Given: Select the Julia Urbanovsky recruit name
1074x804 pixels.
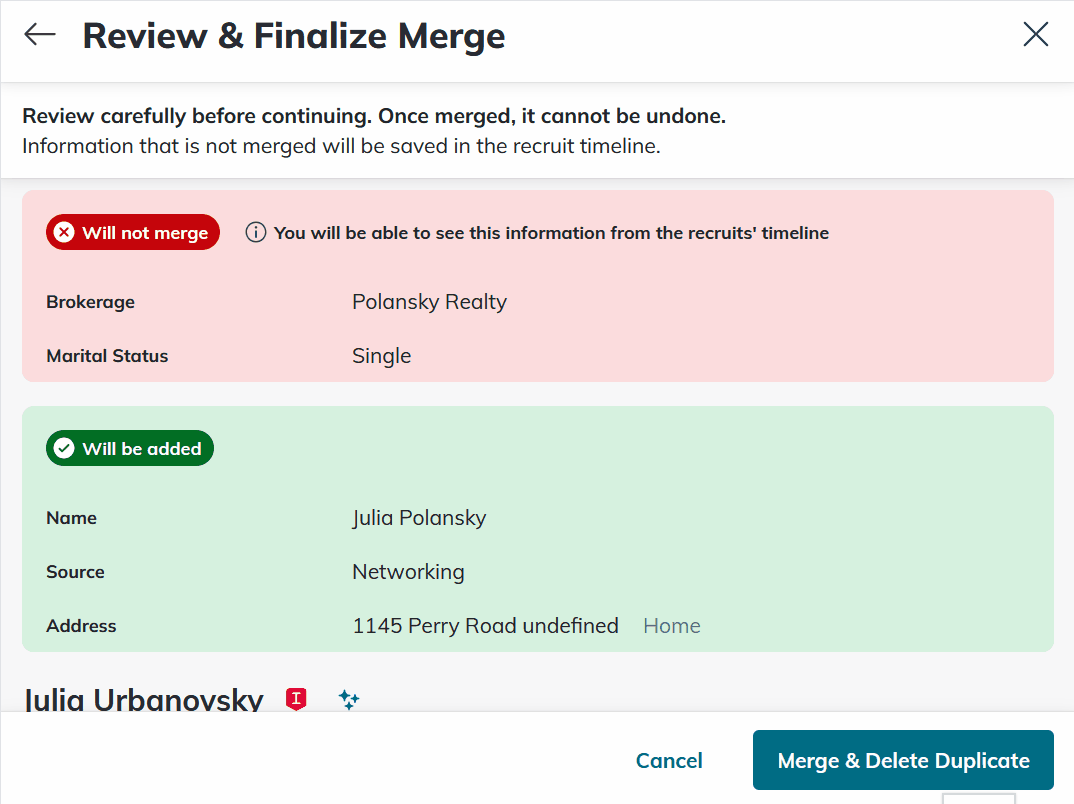Looking at the screenshot, I should pos(143,700).
